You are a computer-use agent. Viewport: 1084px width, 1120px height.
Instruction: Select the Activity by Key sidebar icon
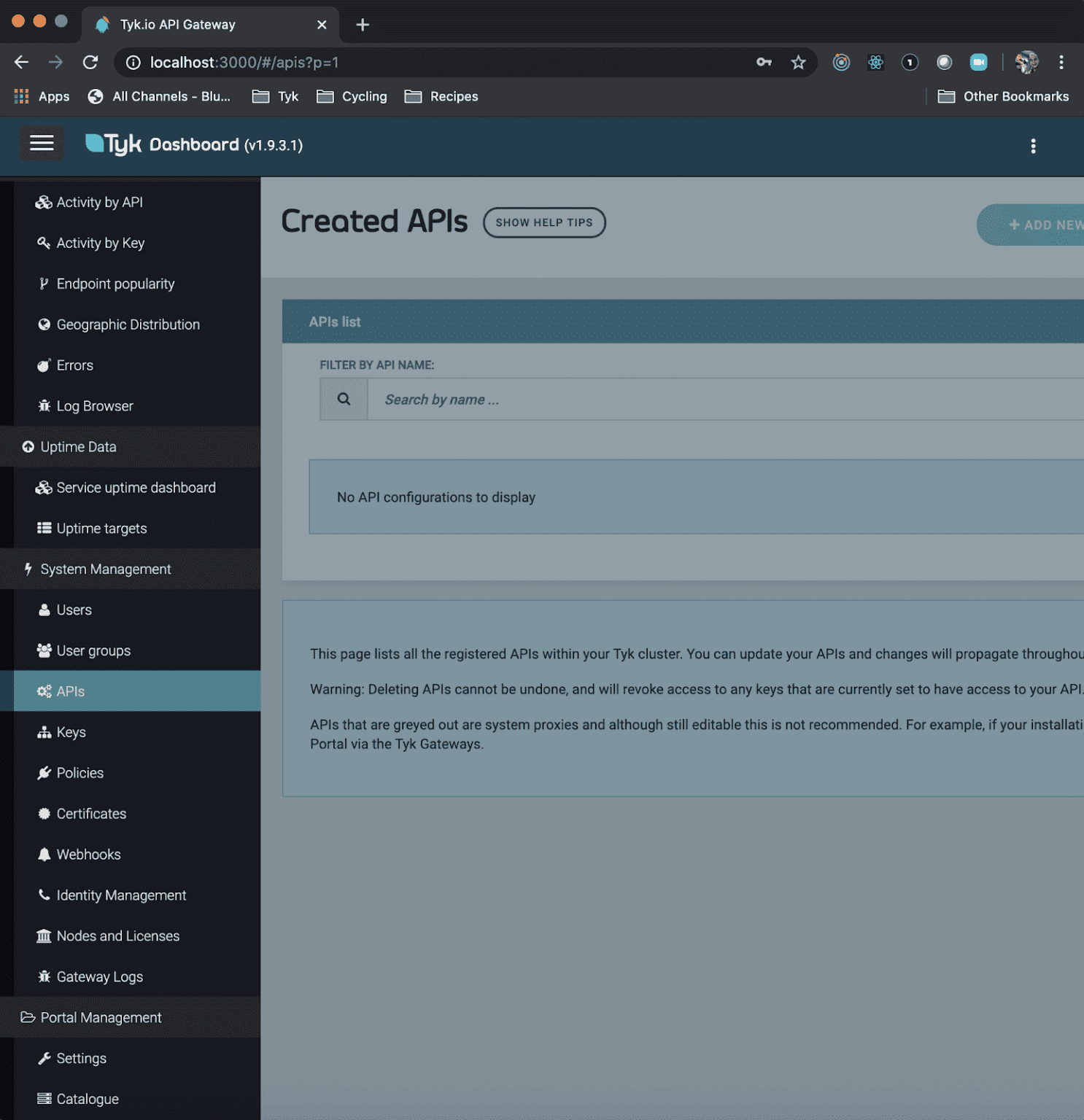[44, 243]
